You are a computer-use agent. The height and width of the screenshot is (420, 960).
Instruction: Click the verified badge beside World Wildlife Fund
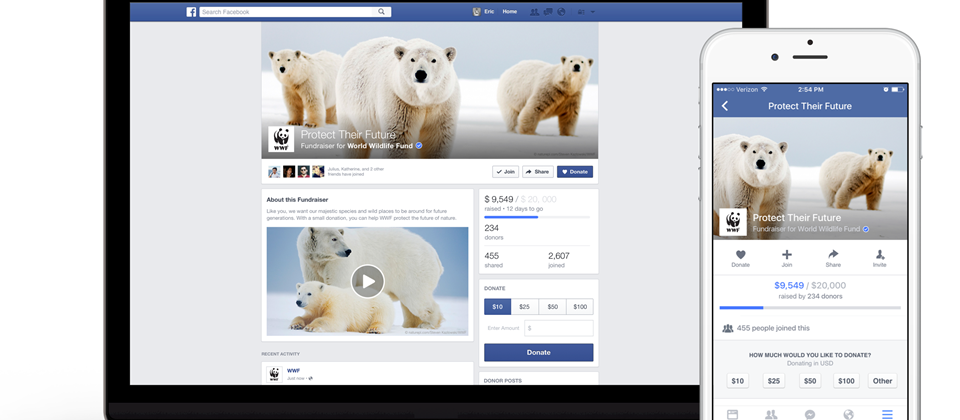419,146
